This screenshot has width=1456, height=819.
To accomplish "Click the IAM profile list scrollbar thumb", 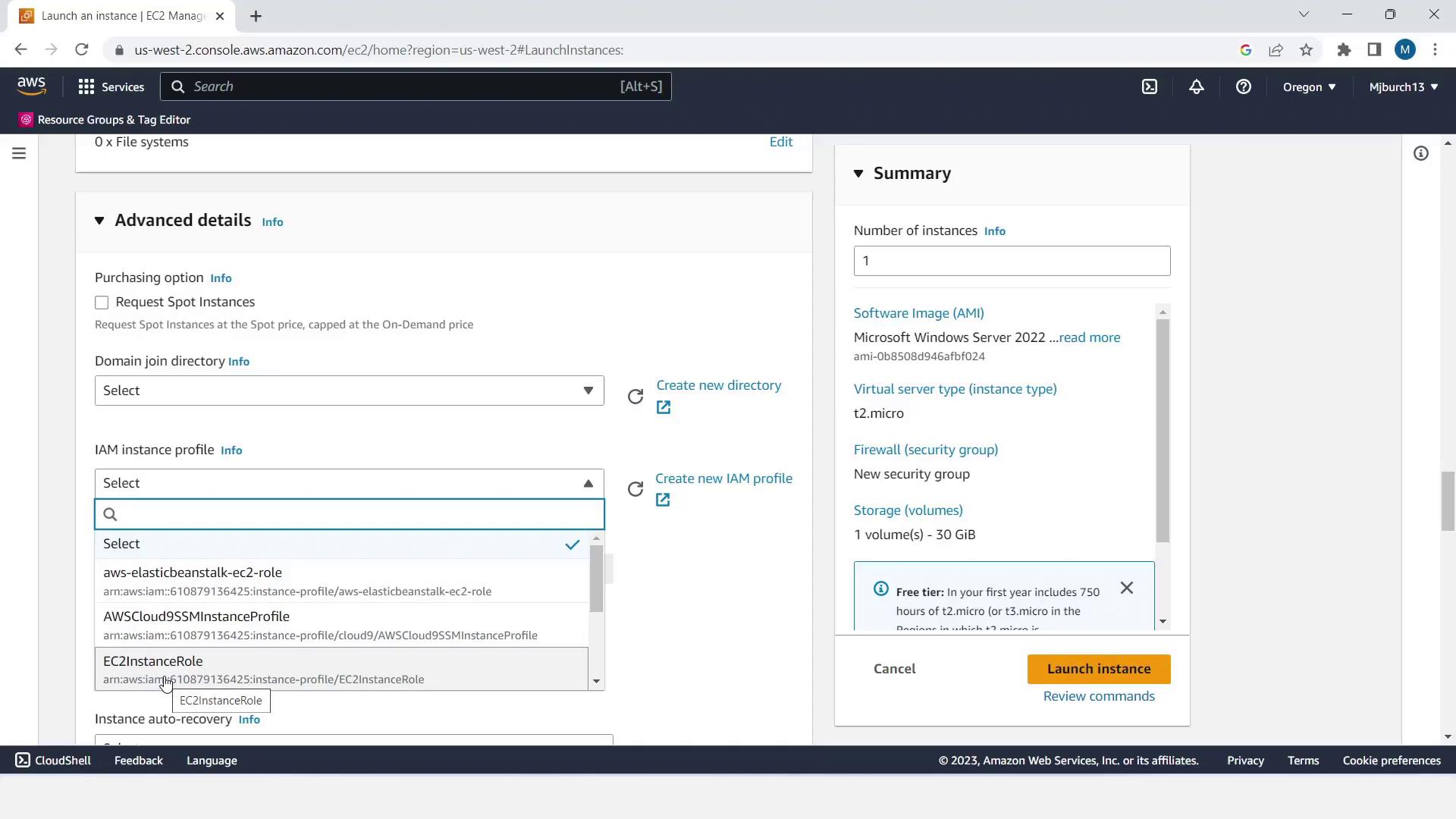I will [597, 578].
